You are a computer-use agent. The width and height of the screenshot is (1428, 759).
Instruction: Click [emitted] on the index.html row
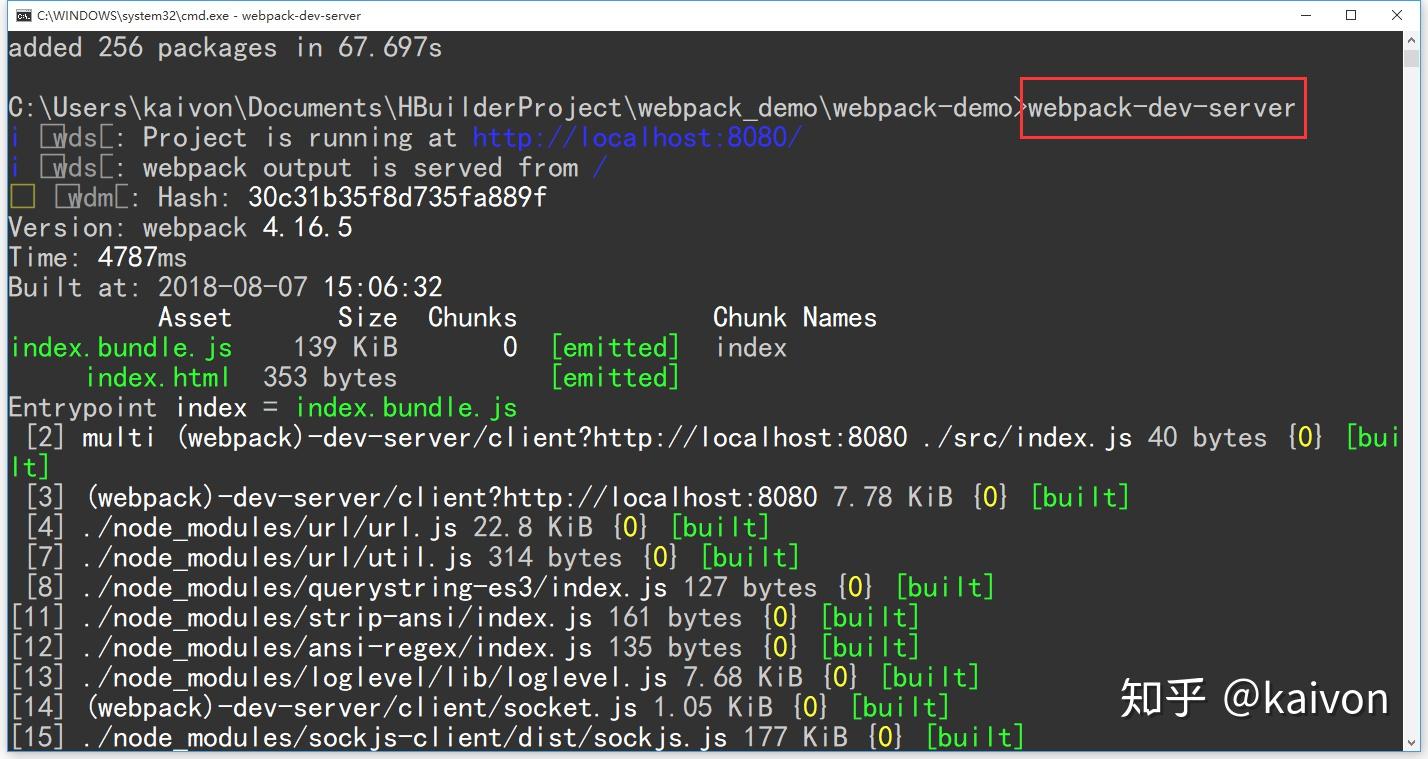(x=615, y=377)
